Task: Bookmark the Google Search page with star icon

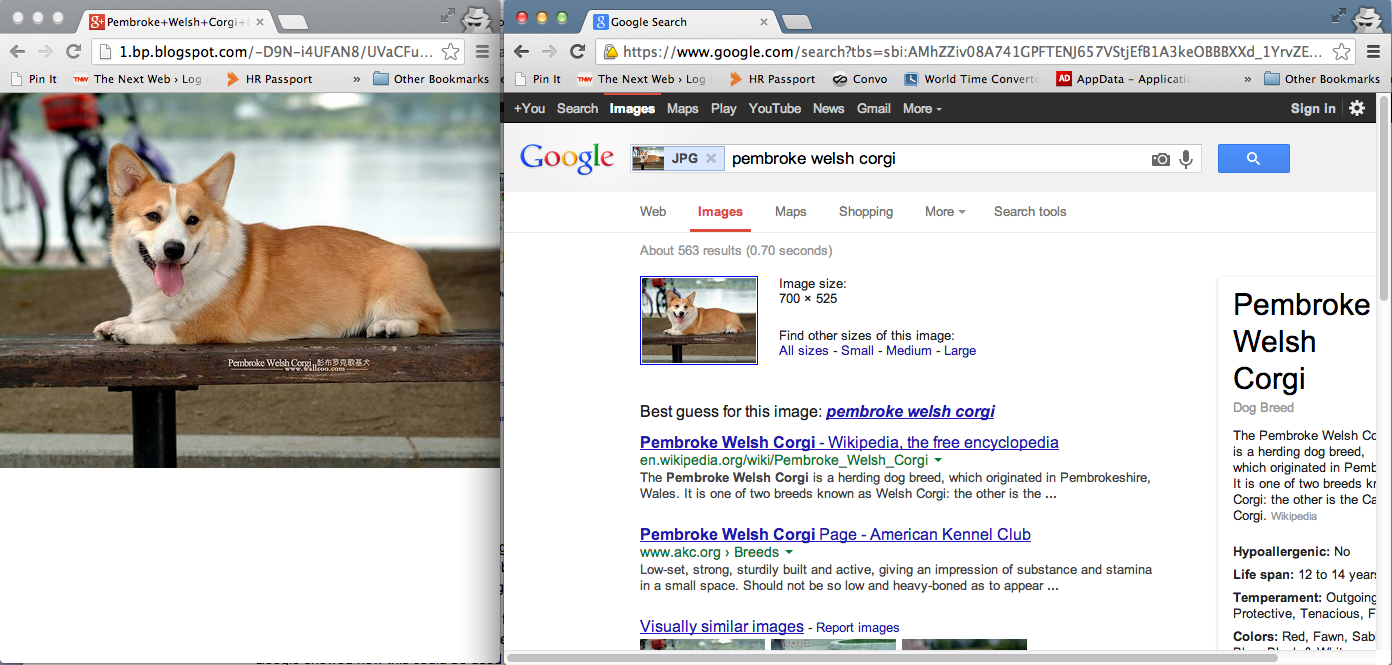Action: [x=1342, y=52]
